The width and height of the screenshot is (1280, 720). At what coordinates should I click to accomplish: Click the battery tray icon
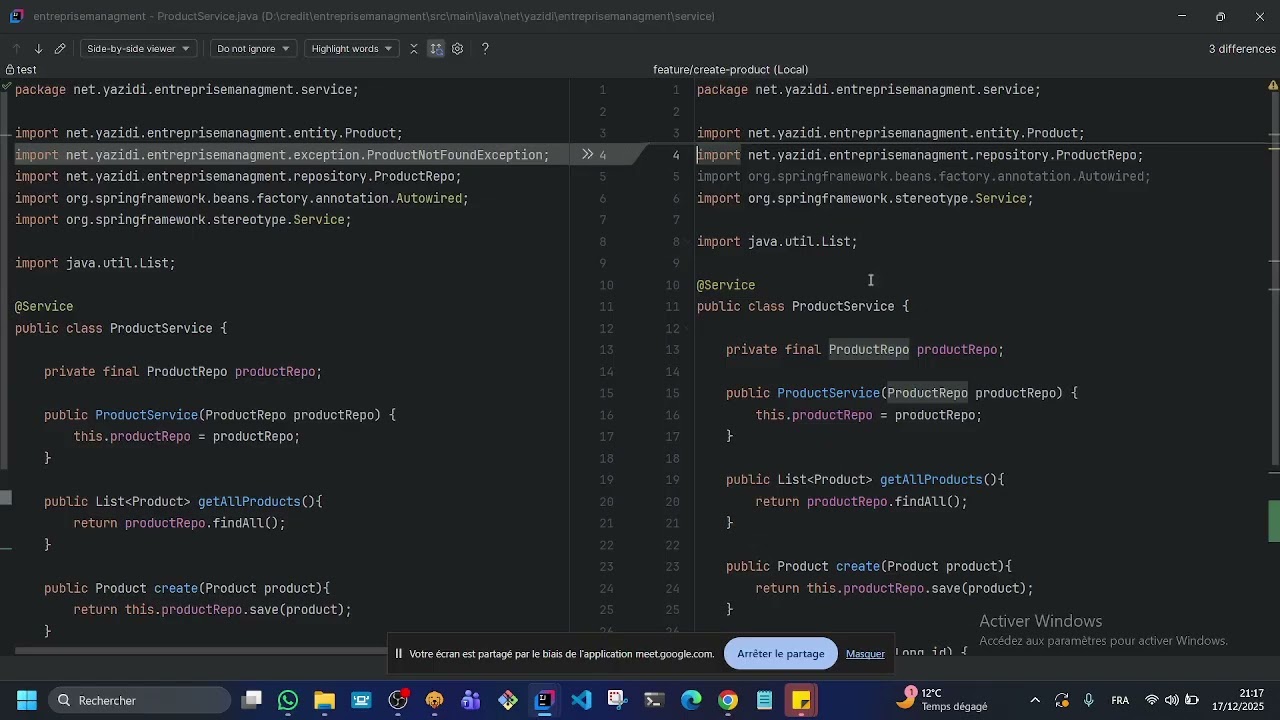tap(1192, 700)
